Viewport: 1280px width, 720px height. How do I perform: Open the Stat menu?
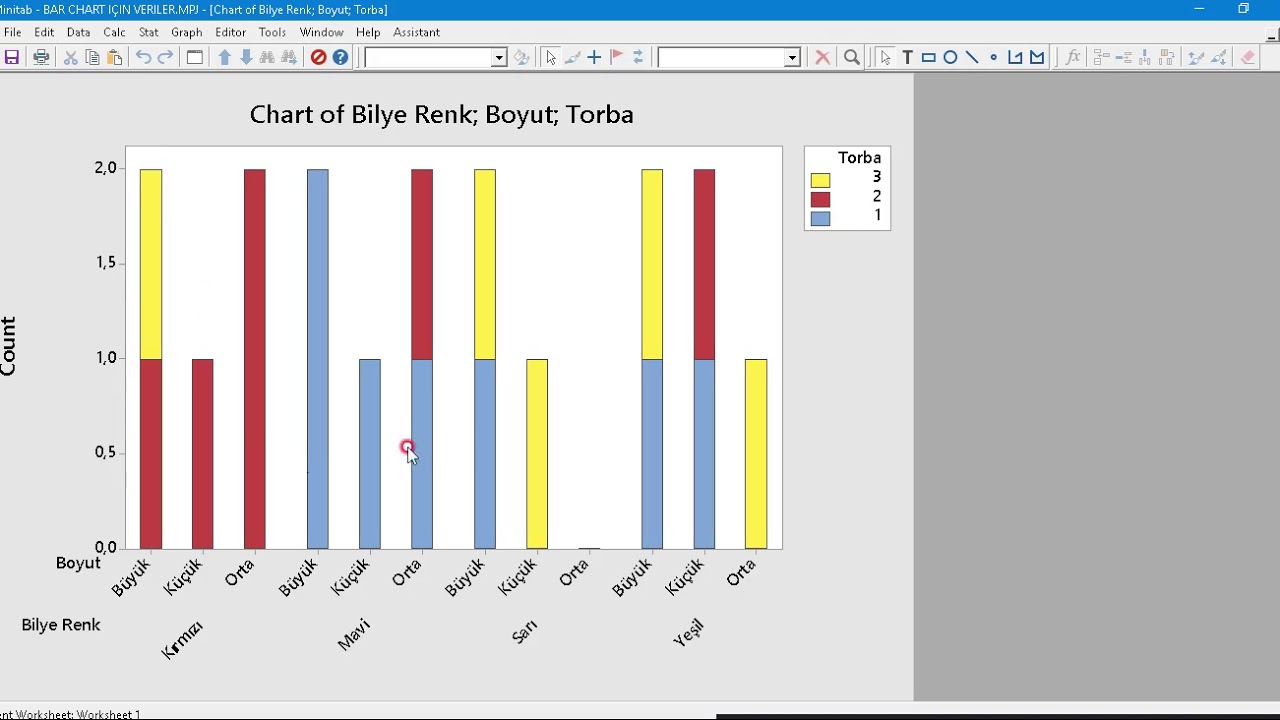(149, 32)
